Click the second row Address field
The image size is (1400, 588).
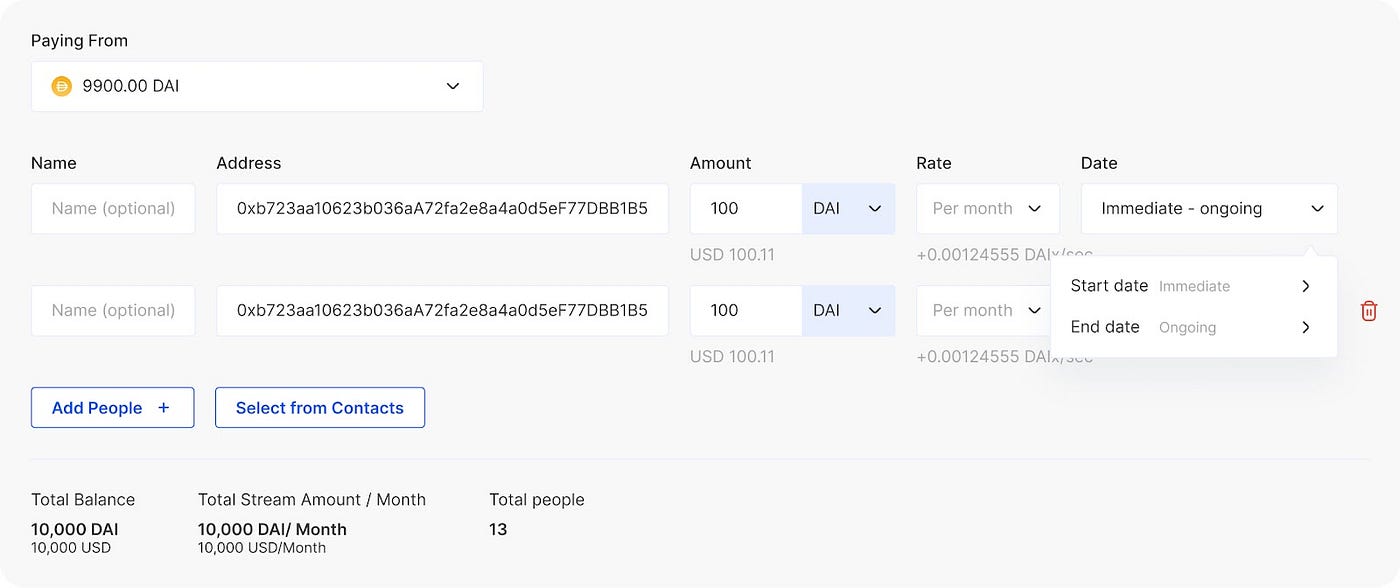[x=442, y=311]
